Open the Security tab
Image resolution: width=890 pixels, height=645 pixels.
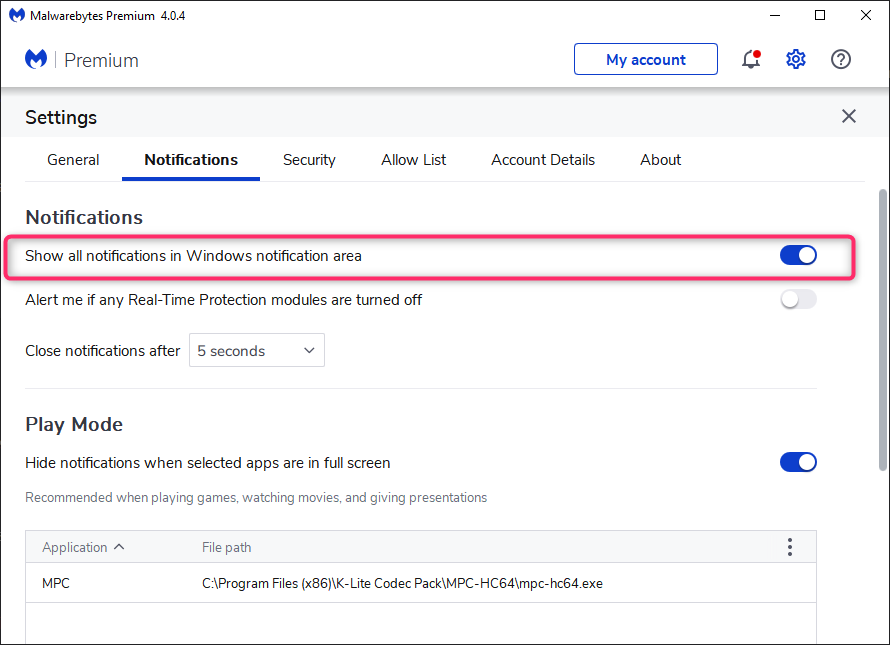(x=309, y=160)
